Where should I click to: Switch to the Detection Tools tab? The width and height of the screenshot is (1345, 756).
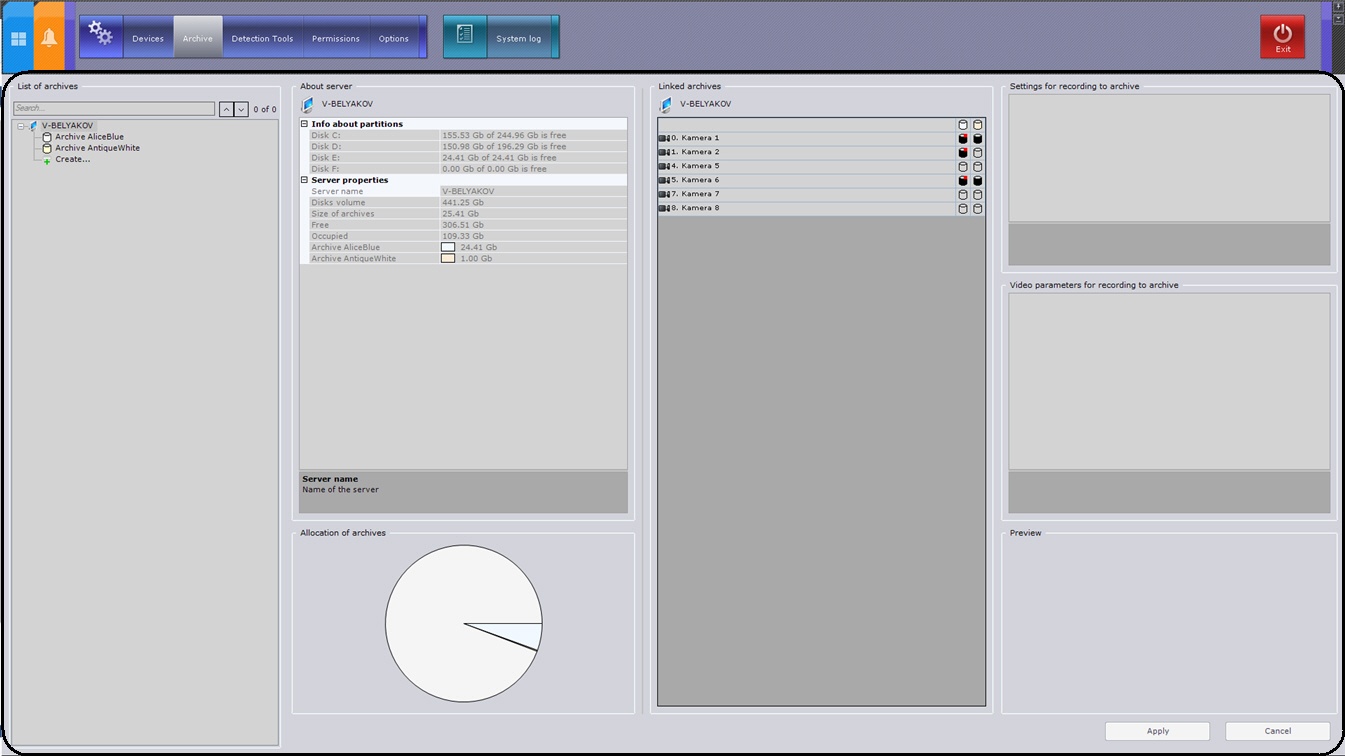click(x=262, y=39)
